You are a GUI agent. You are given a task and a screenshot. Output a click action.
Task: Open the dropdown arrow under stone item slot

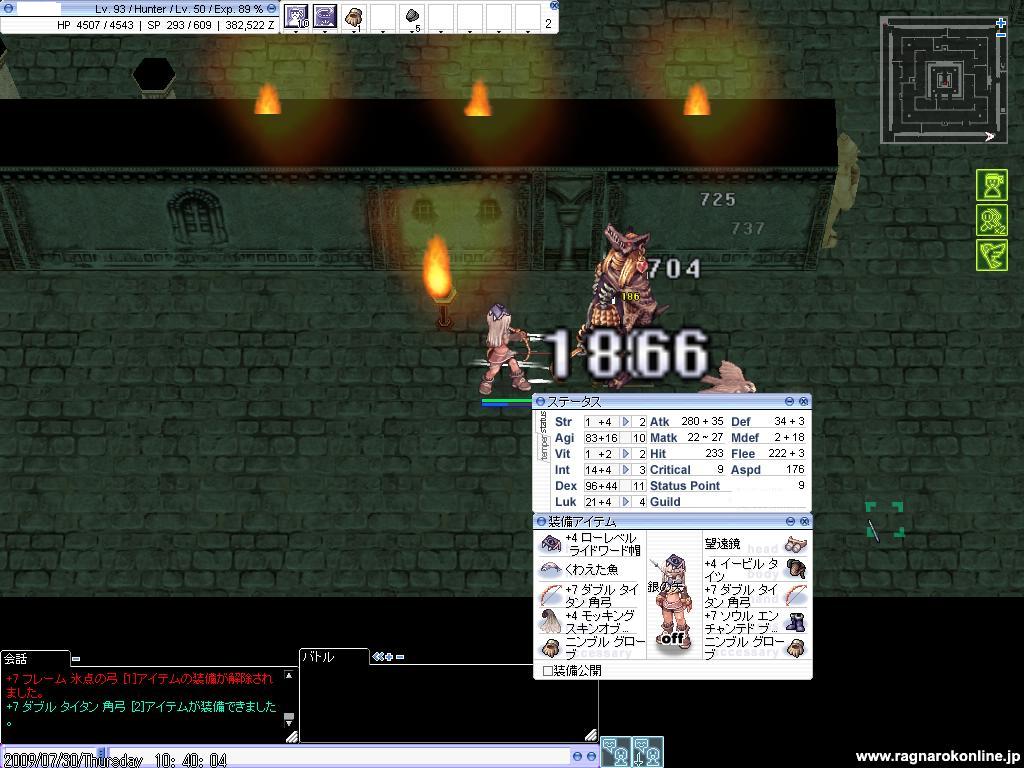click(411, 31)
